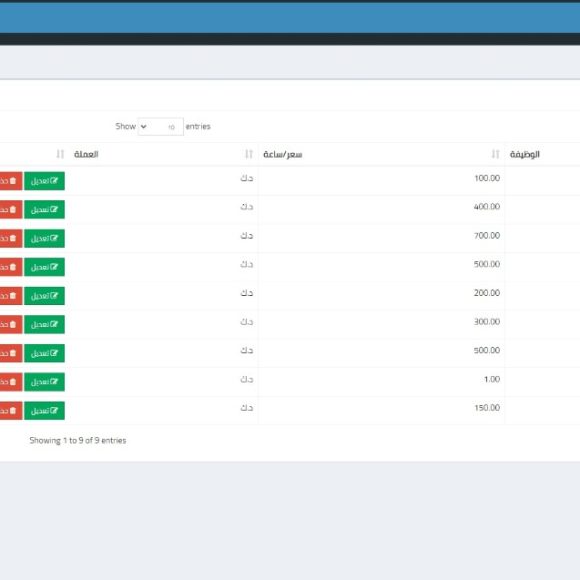Click the 'Show' label before the dropdown
580x580 pixels.
125,127
